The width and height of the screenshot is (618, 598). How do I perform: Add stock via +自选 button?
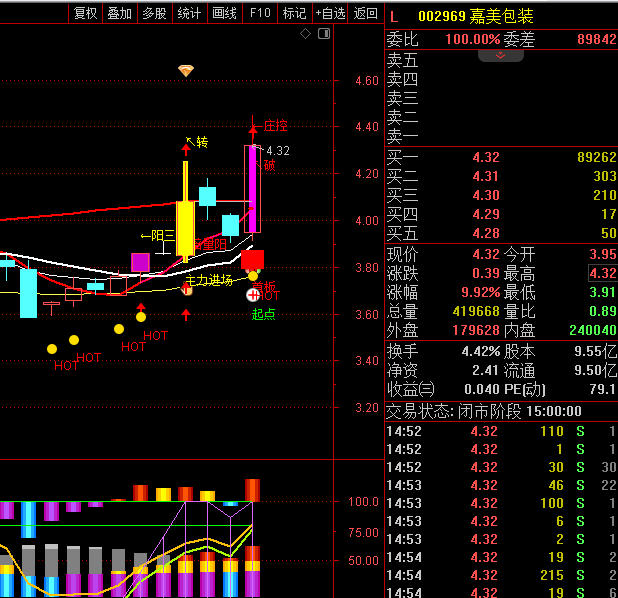tap(330, 13)
